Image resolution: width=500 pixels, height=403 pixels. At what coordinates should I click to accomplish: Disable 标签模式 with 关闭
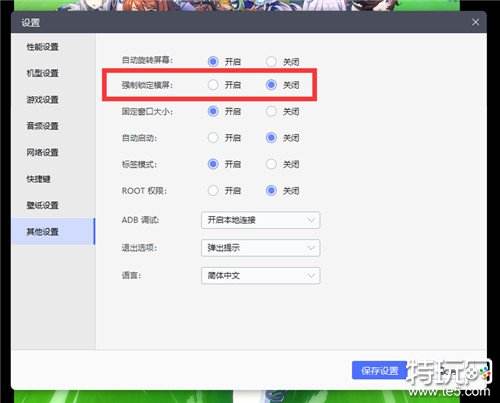tap(271, 164)
